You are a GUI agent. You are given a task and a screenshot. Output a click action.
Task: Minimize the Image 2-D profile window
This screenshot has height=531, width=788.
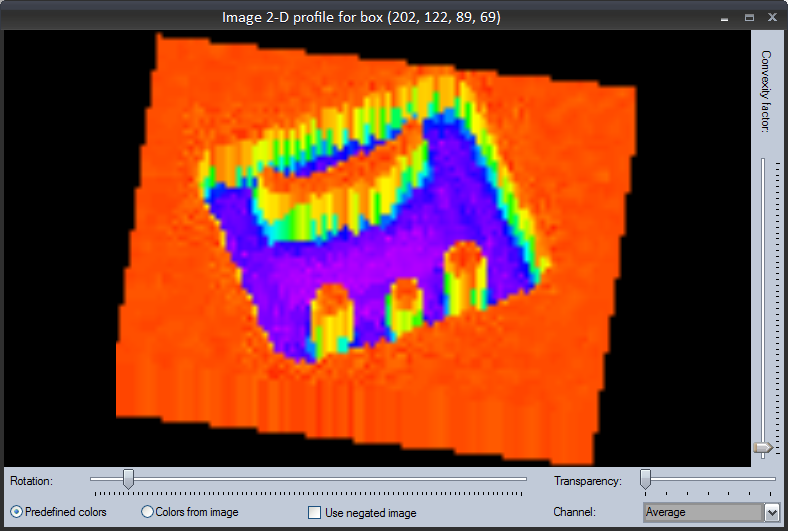pos(723,18)
